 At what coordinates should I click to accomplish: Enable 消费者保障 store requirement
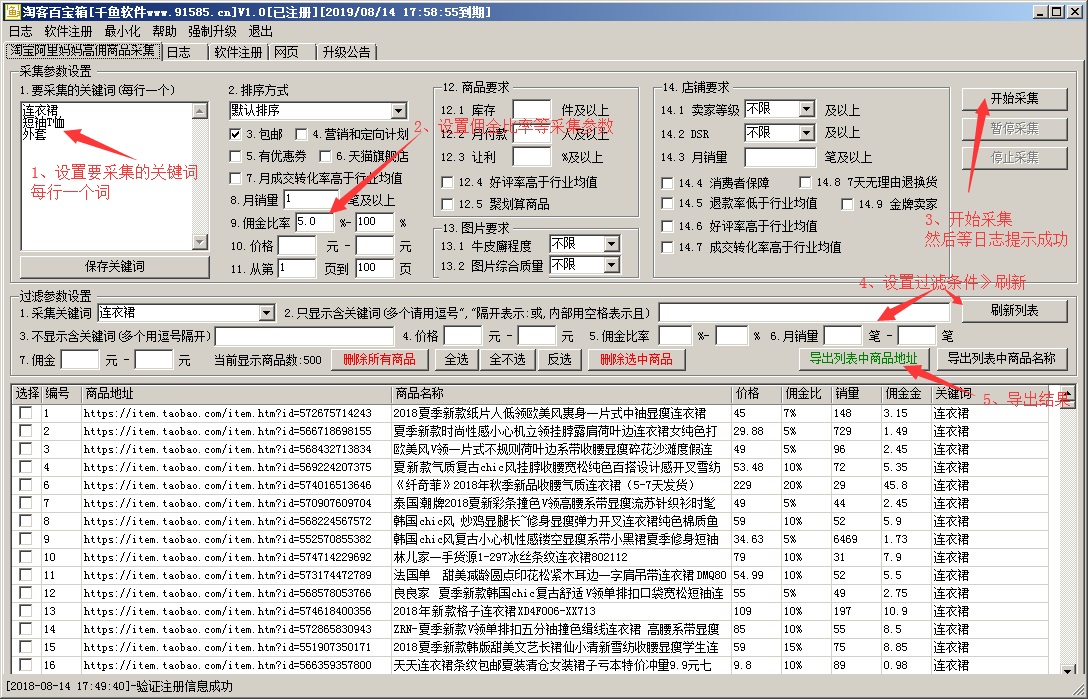tap(668, 183)
